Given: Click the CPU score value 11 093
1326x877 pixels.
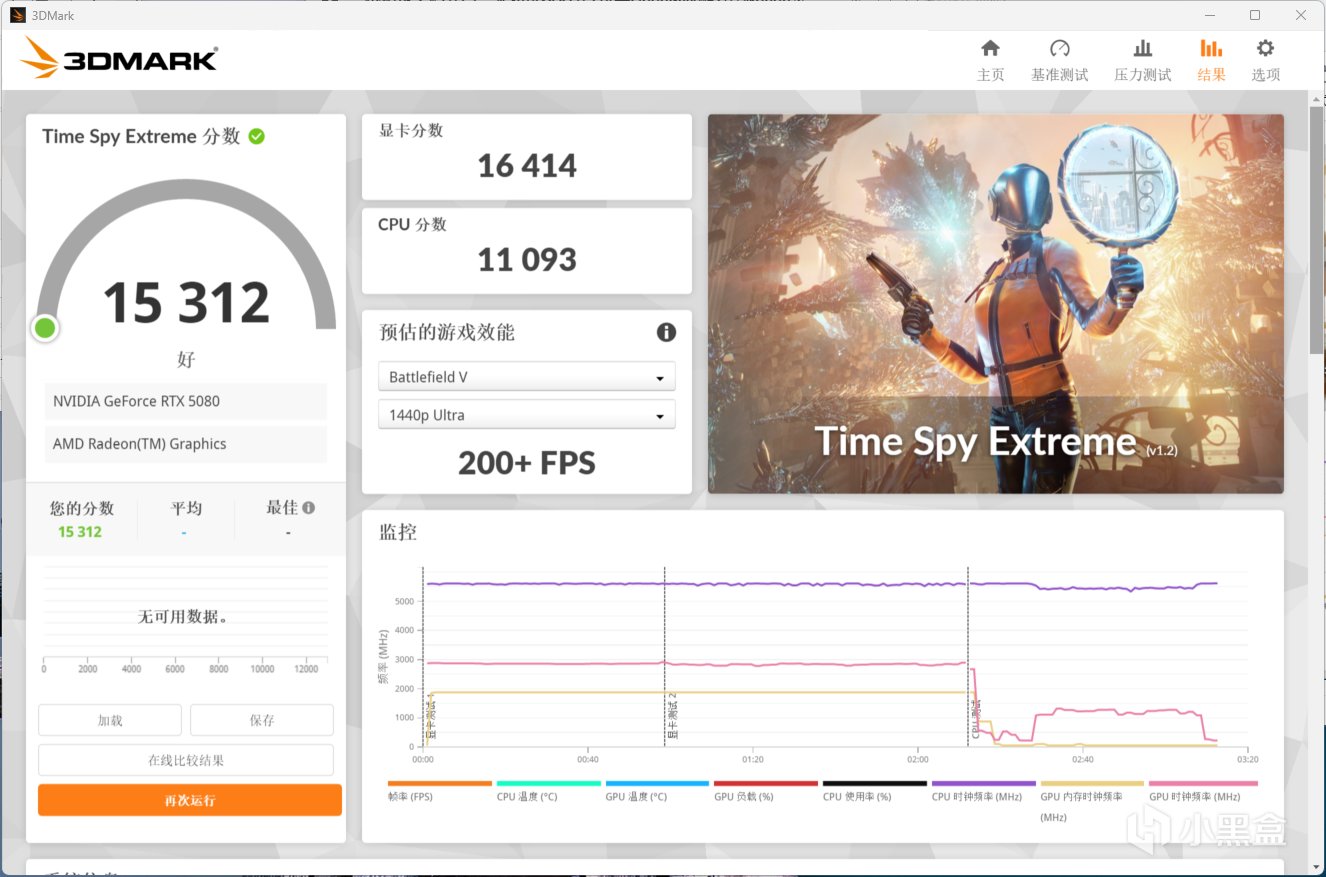Looking at the screenshot, I should tap(527, 260).
